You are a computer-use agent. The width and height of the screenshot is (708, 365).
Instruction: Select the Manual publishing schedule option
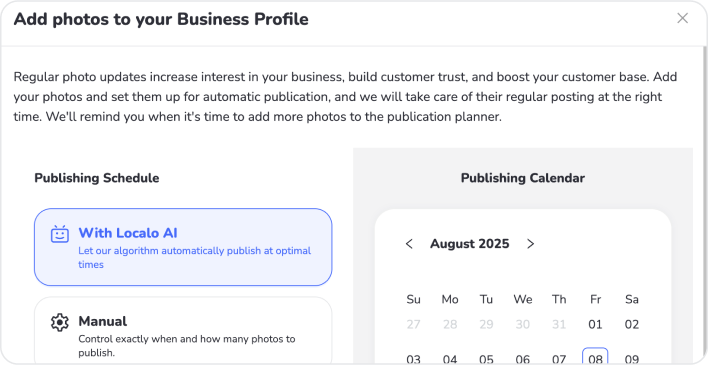183,331
